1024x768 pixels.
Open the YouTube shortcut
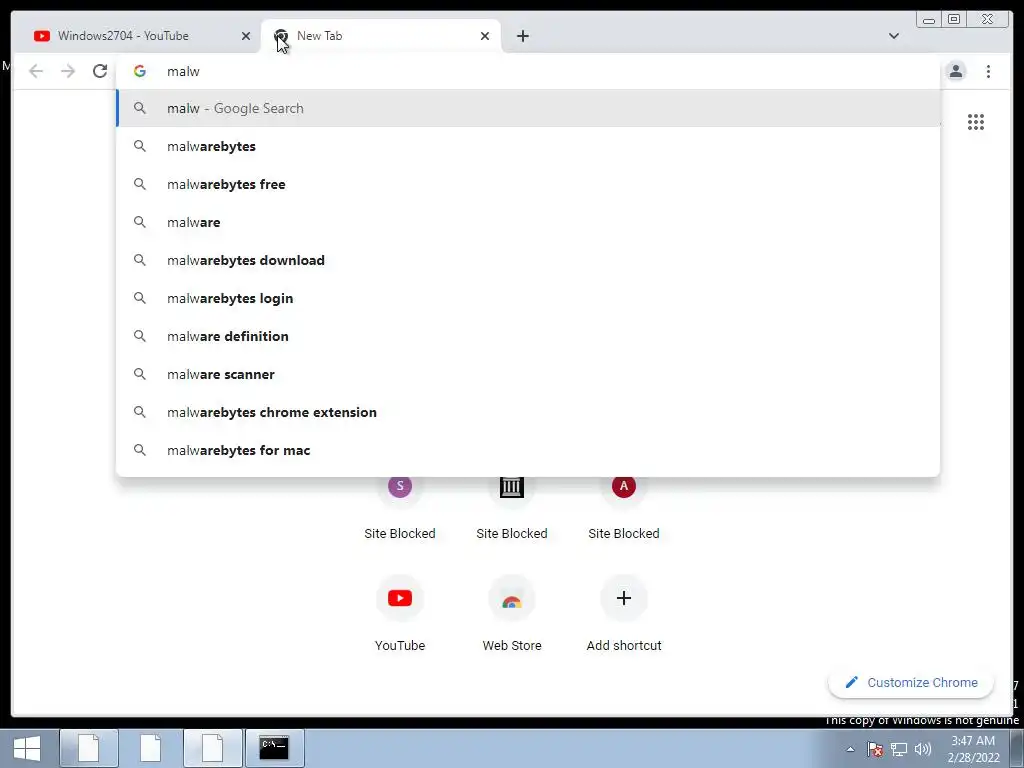[x=400, y=613]
